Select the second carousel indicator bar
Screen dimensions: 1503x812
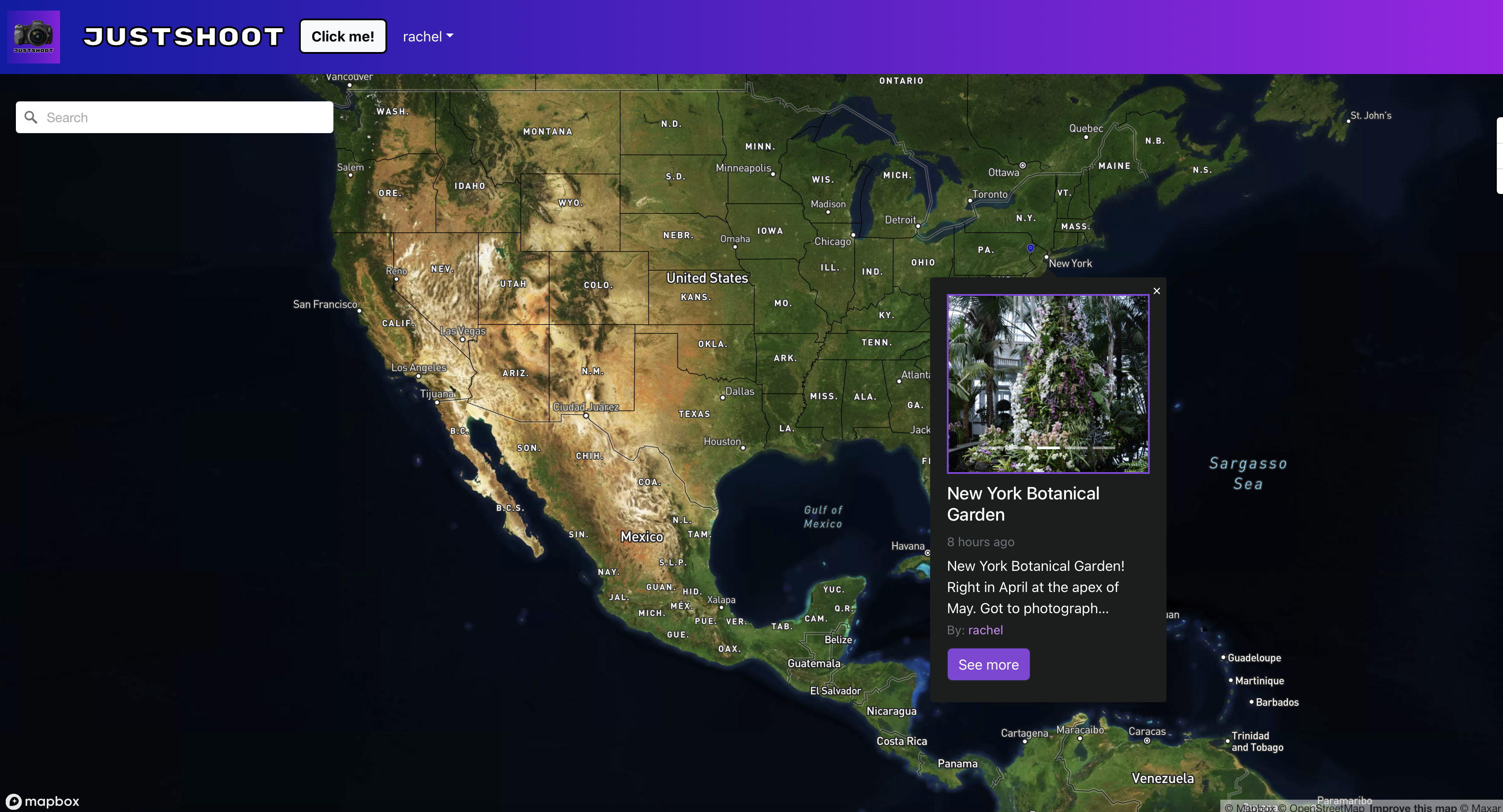coord(1021,447)
